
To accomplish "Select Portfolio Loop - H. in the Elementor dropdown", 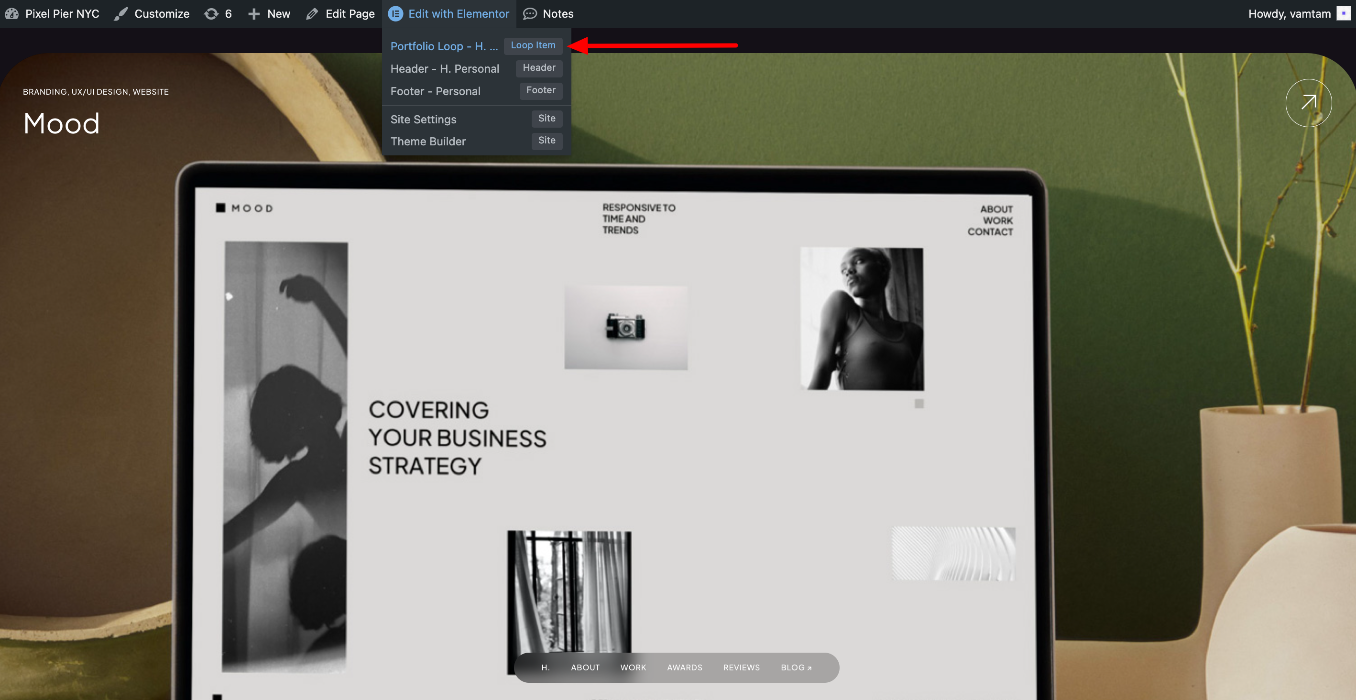I will pyautogui.click(x=444, y=46).
